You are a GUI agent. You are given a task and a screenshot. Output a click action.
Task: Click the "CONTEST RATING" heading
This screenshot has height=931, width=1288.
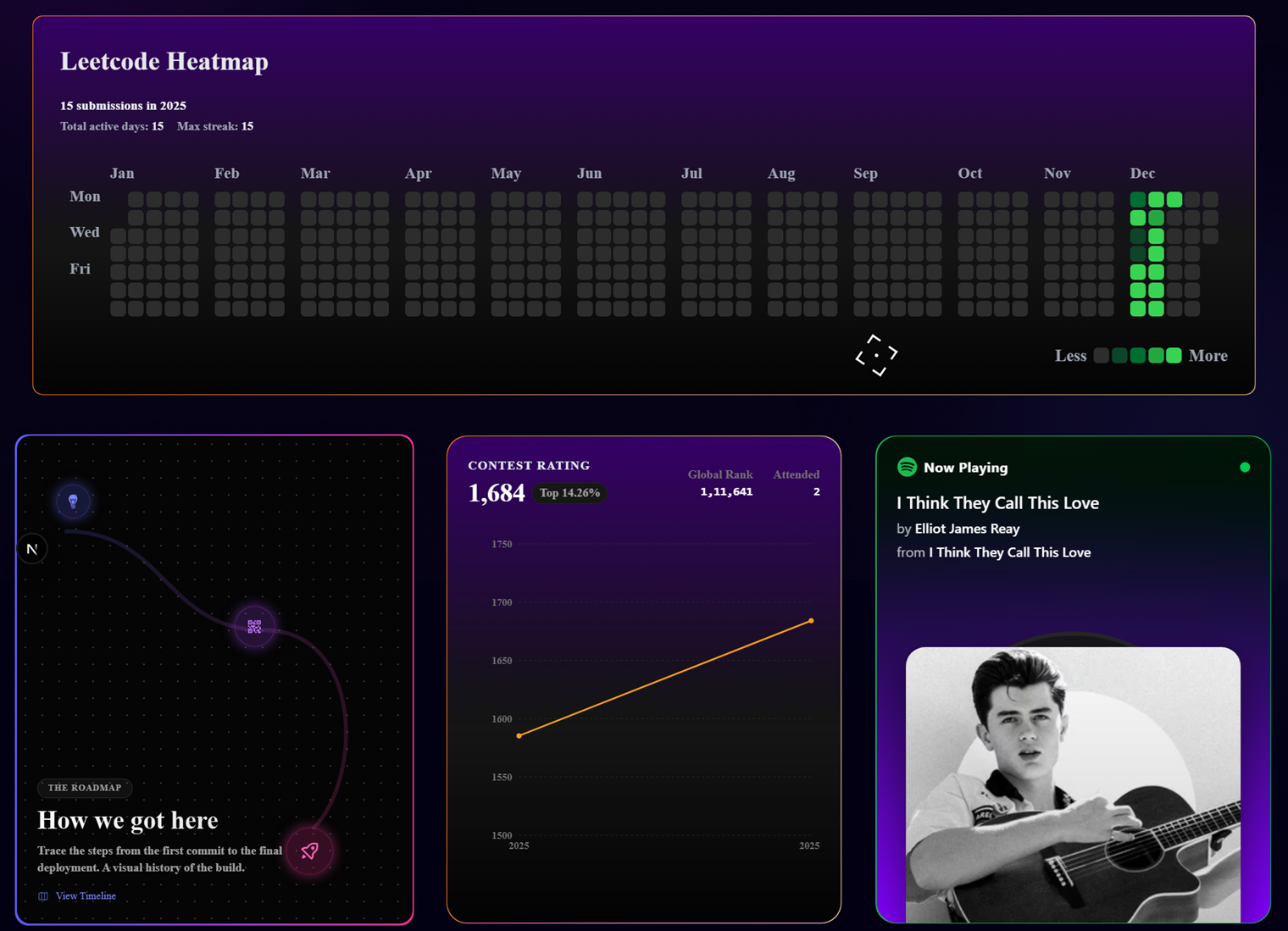[529, 466]
